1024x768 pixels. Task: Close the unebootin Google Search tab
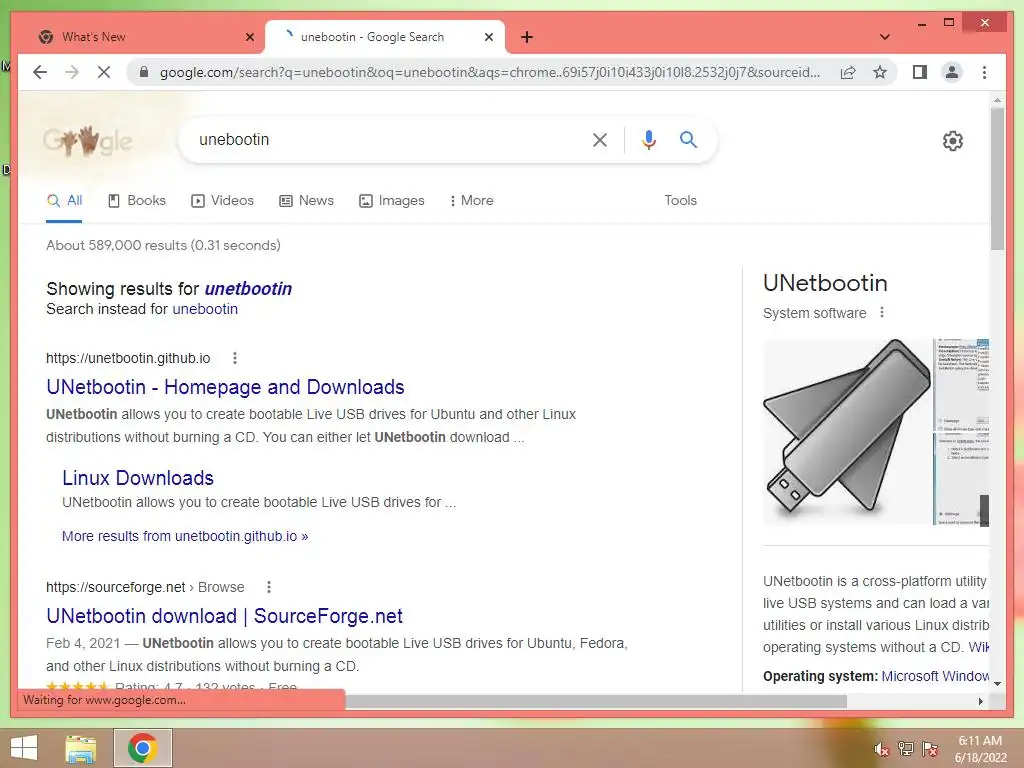pyautogui.click(x=488, y=37)
